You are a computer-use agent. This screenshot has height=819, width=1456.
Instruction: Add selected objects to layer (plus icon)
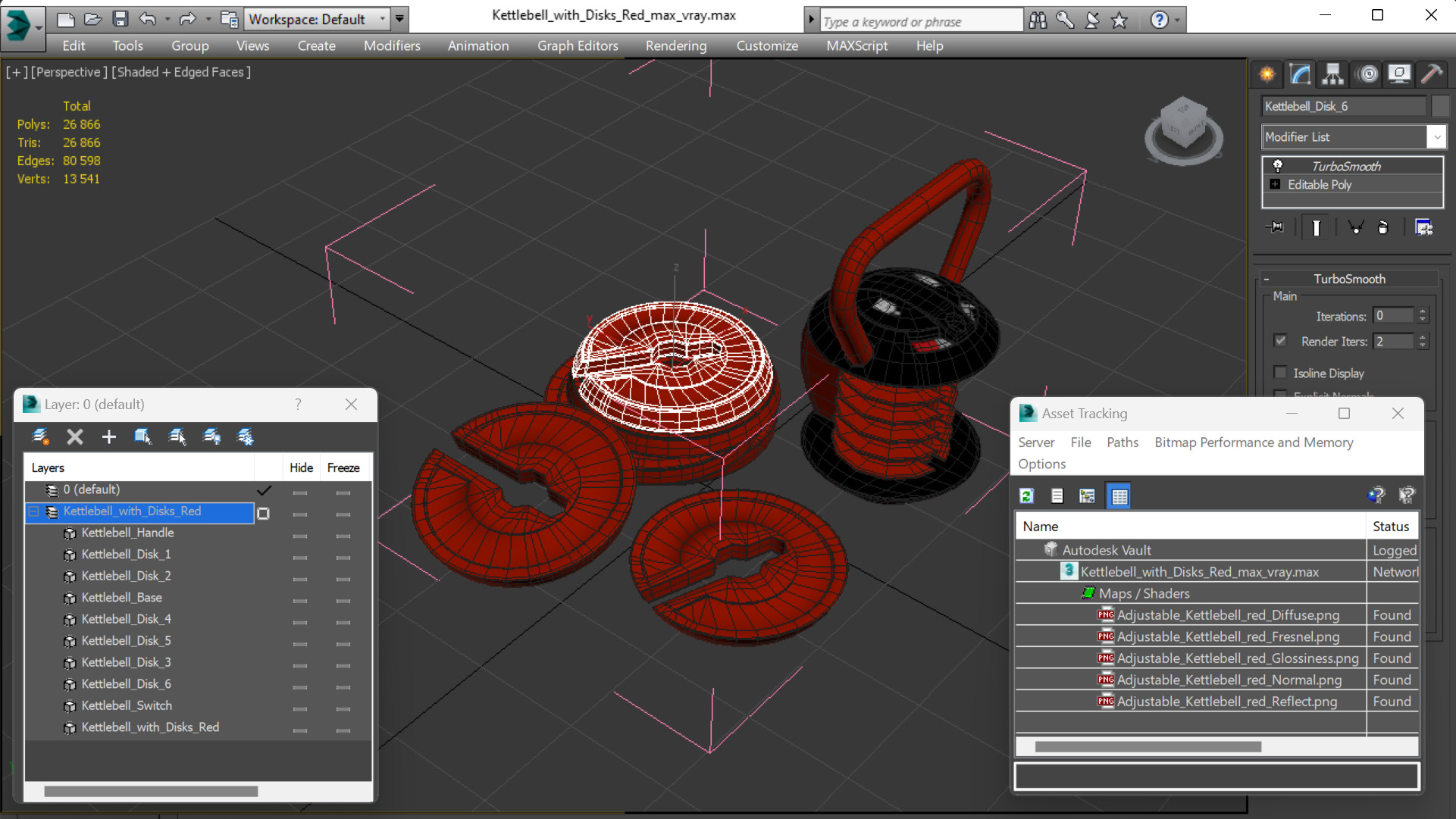108,436
